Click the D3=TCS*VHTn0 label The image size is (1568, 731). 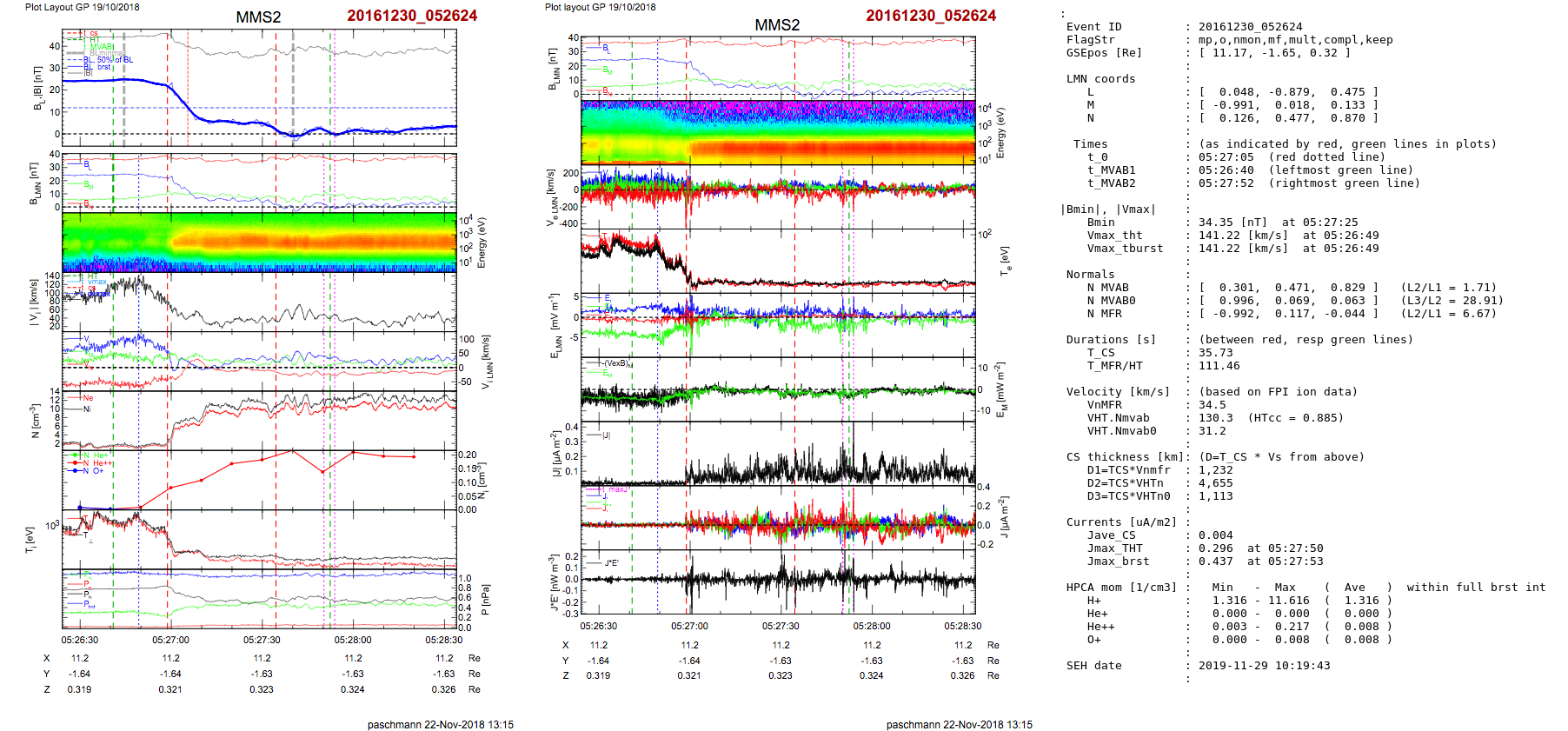point(1128,496)
